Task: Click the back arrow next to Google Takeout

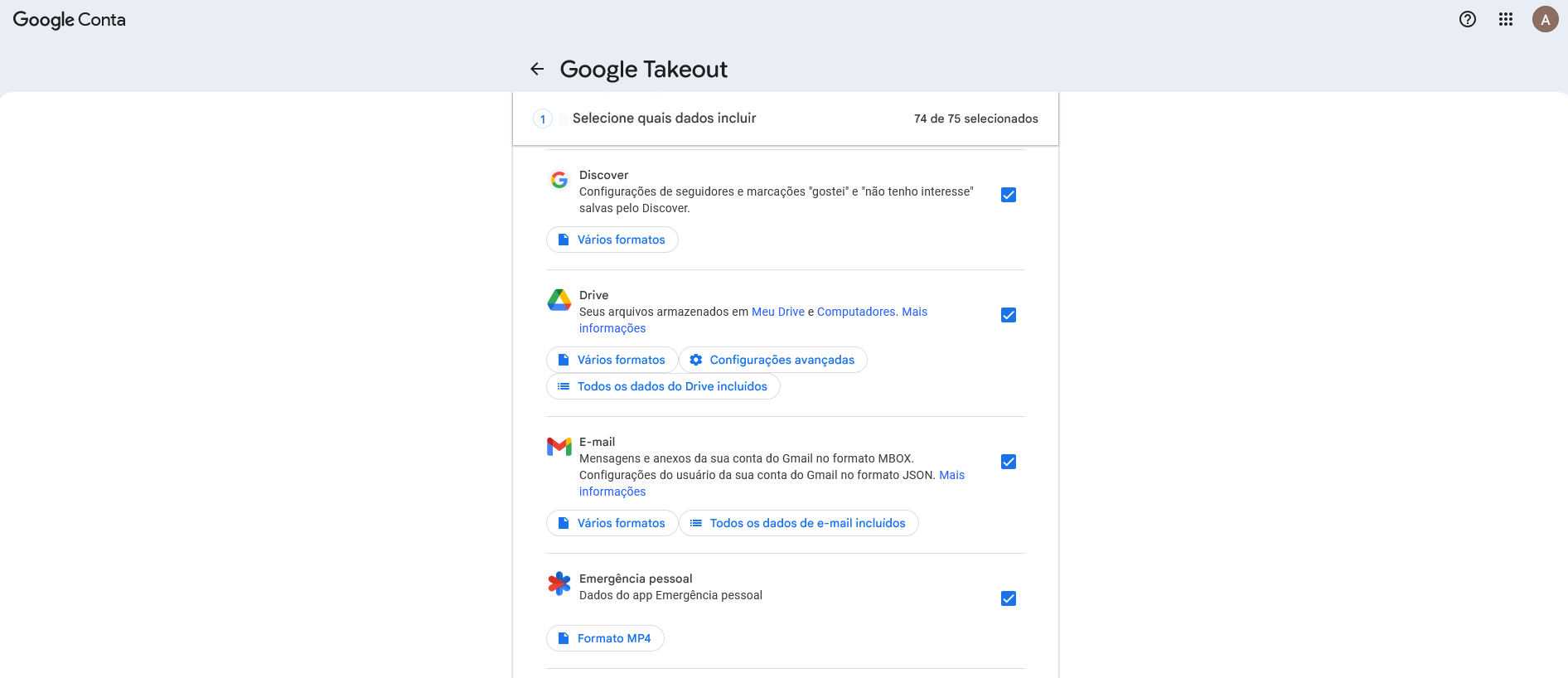Action: pyautogui.click(x=537, y=69)
